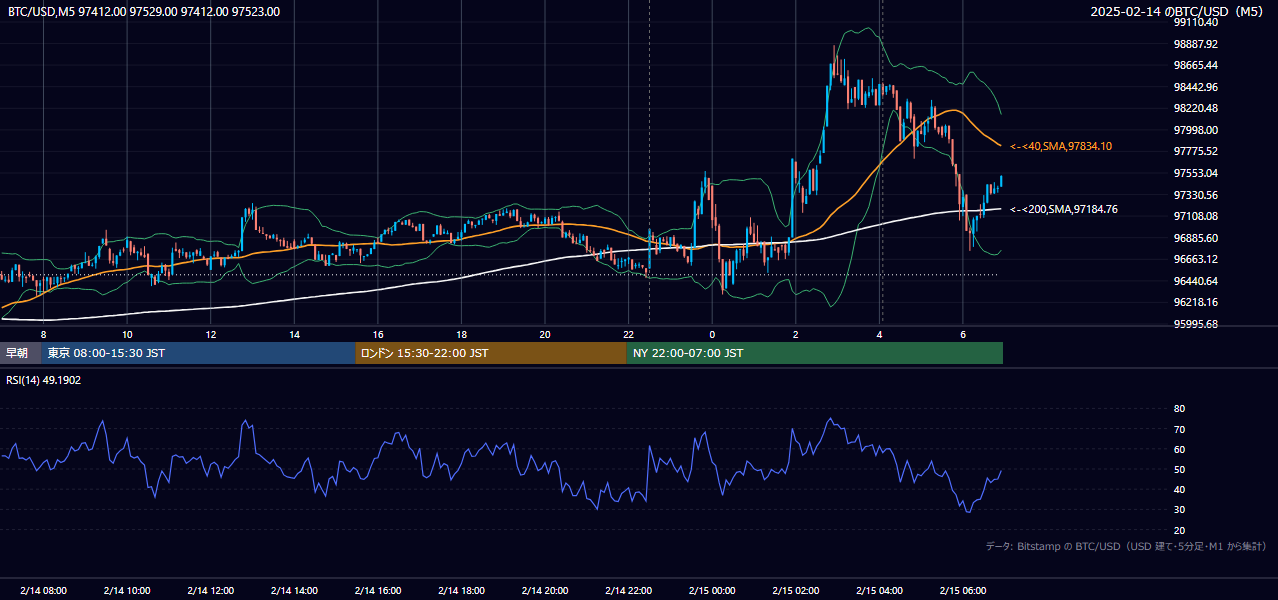
Task: Click hour label 8 on price chart axis
Action: click(x=43, y=334)
